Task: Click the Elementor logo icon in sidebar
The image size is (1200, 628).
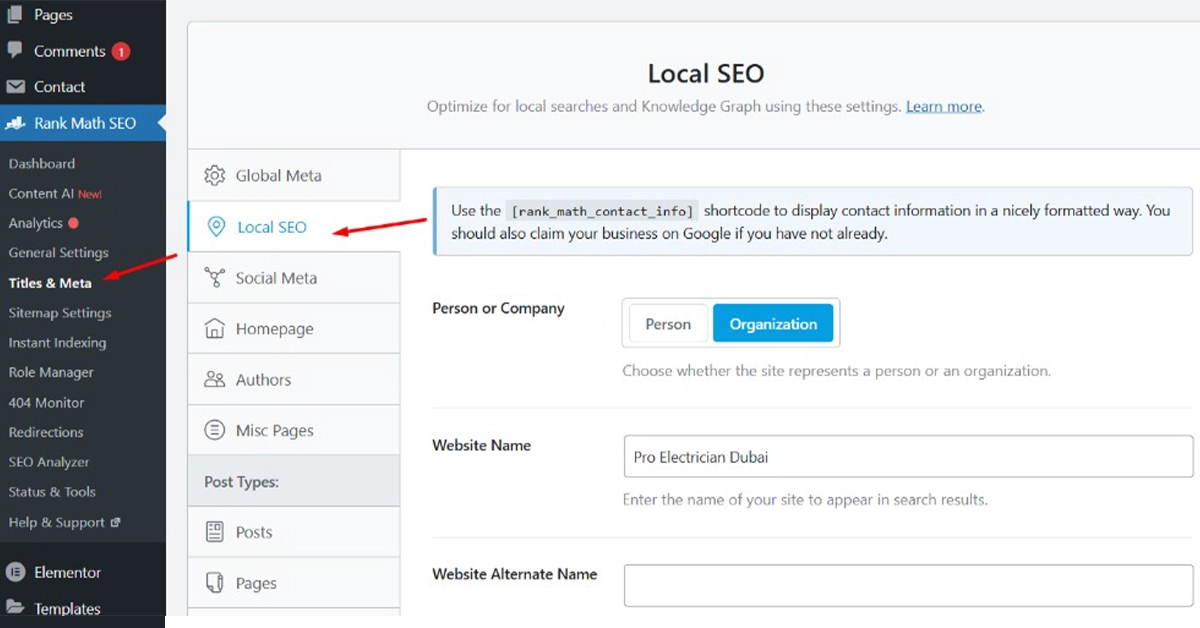Action: 15,573
